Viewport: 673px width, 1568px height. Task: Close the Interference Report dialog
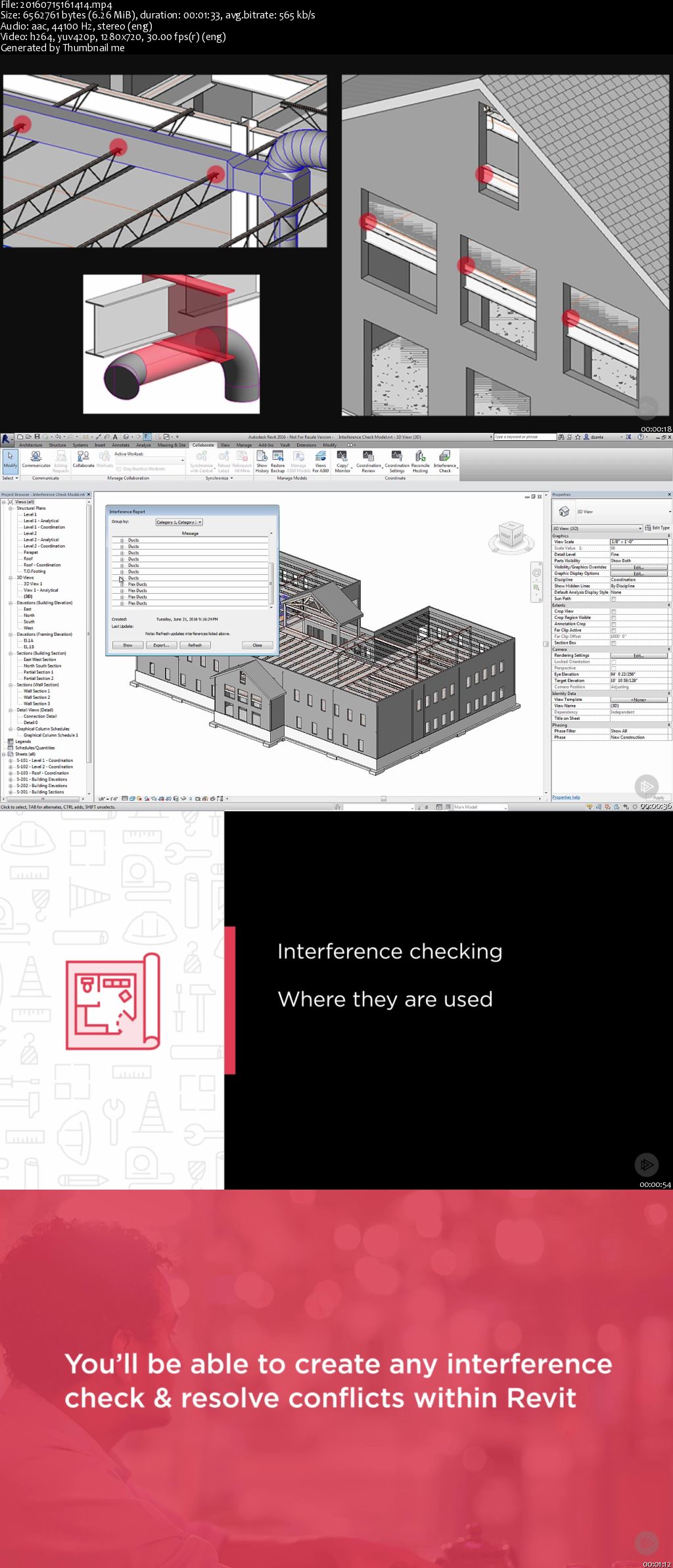tap(258, 645)
